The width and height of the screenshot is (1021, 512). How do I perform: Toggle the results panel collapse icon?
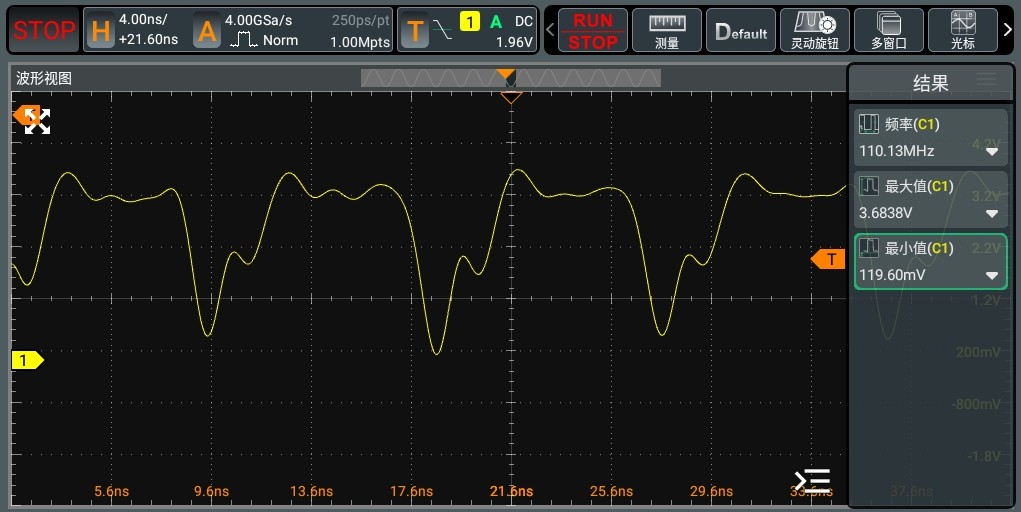813,481
